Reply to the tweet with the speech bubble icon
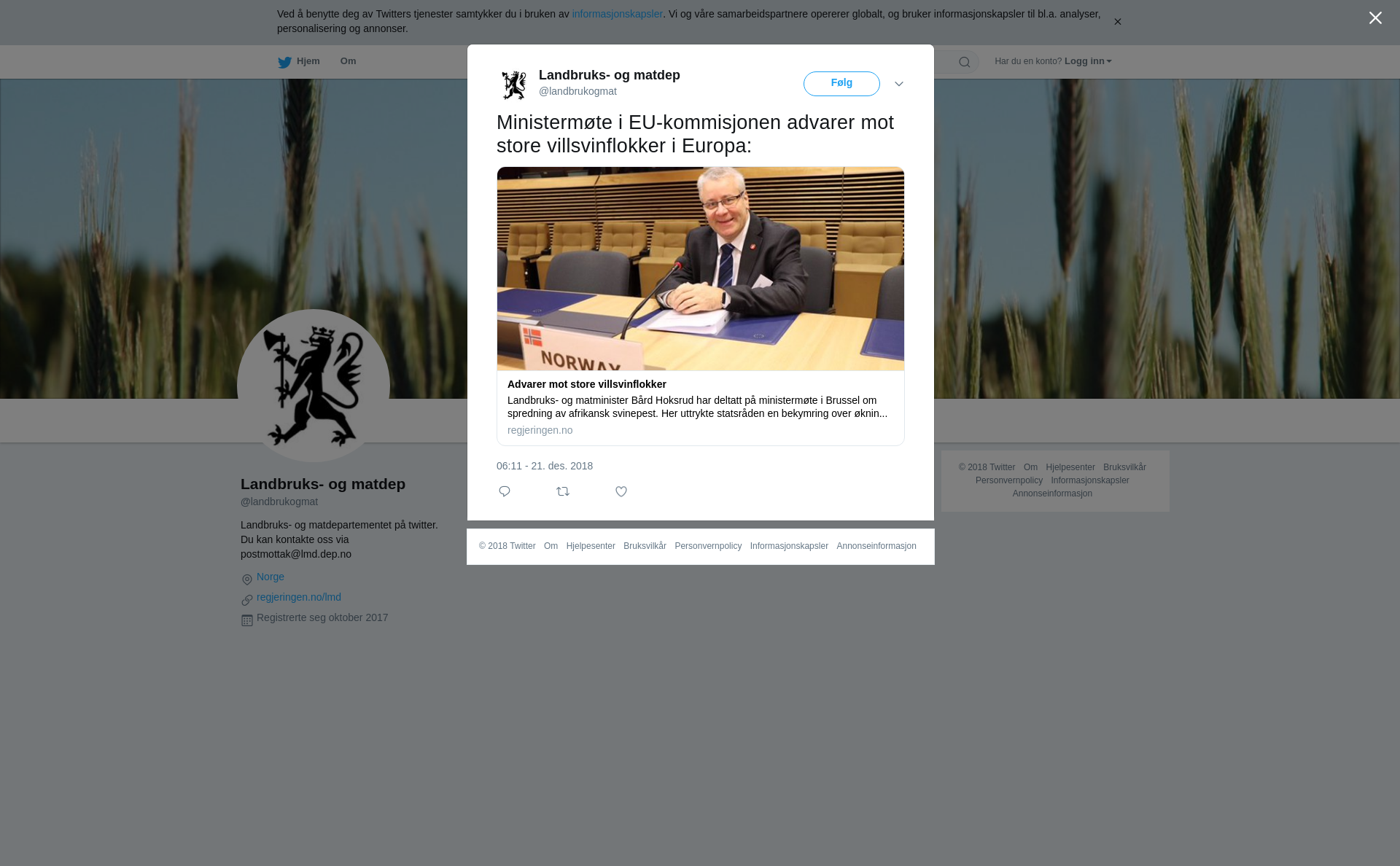Viewport: 1400px width, 866px height. (505, 491)
